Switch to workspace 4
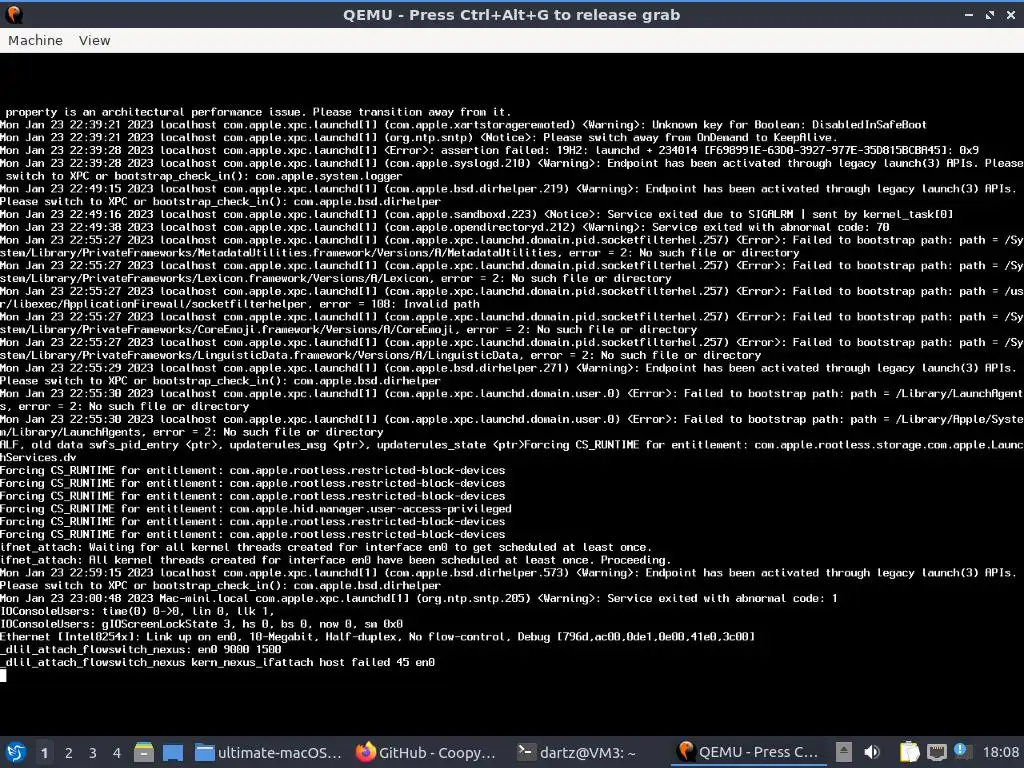The height and width of the screenshot is (768, 1024). tap(116, 753)
